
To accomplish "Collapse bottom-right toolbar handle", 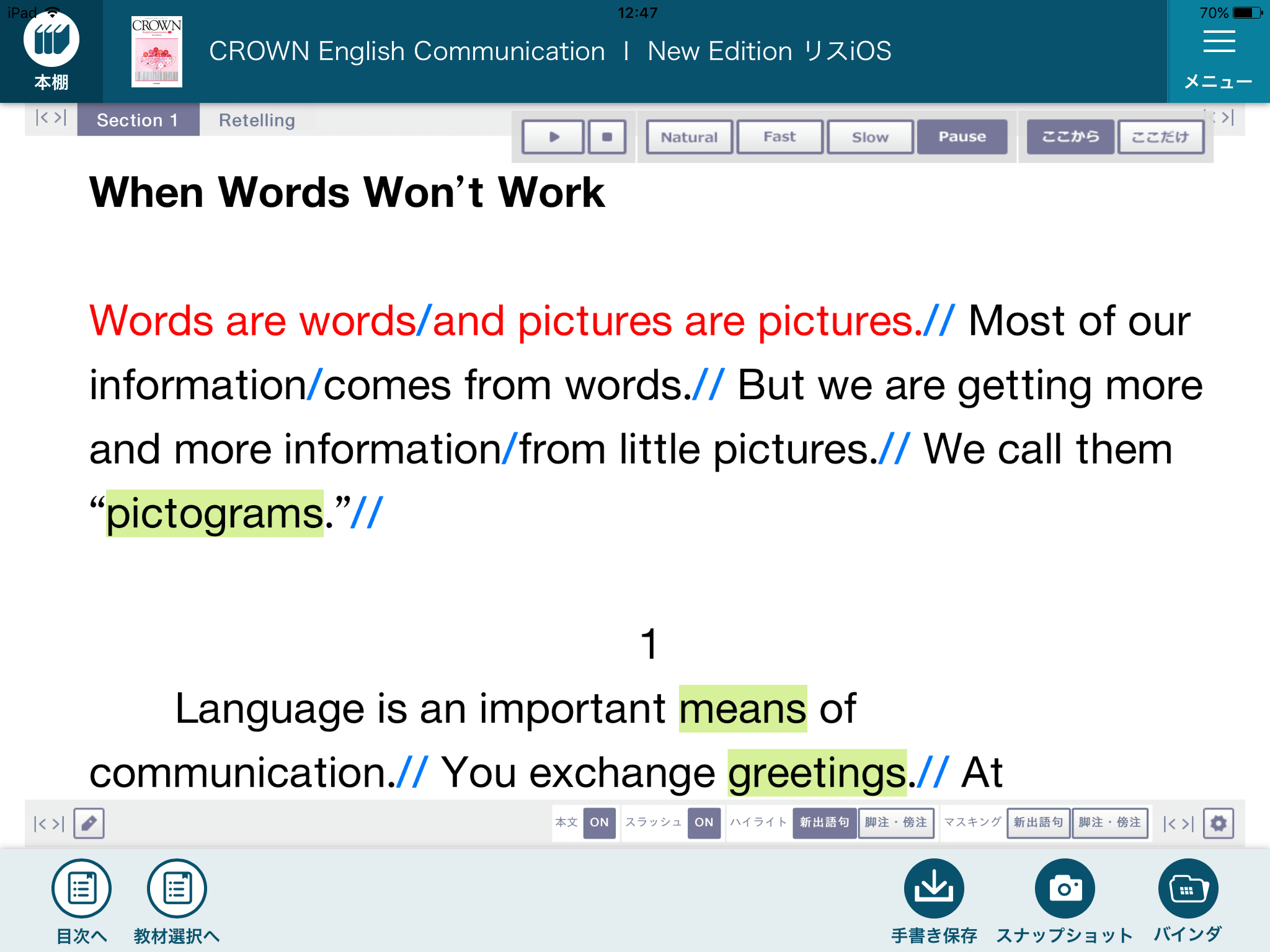I will point(1178,824).
